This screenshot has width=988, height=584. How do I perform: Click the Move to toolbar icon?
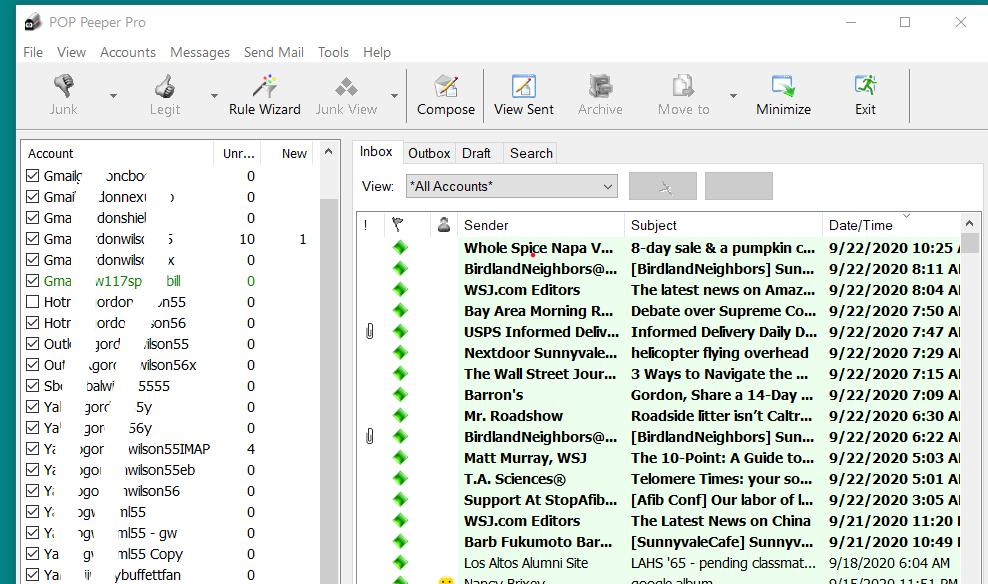click(x=683, y=86)
